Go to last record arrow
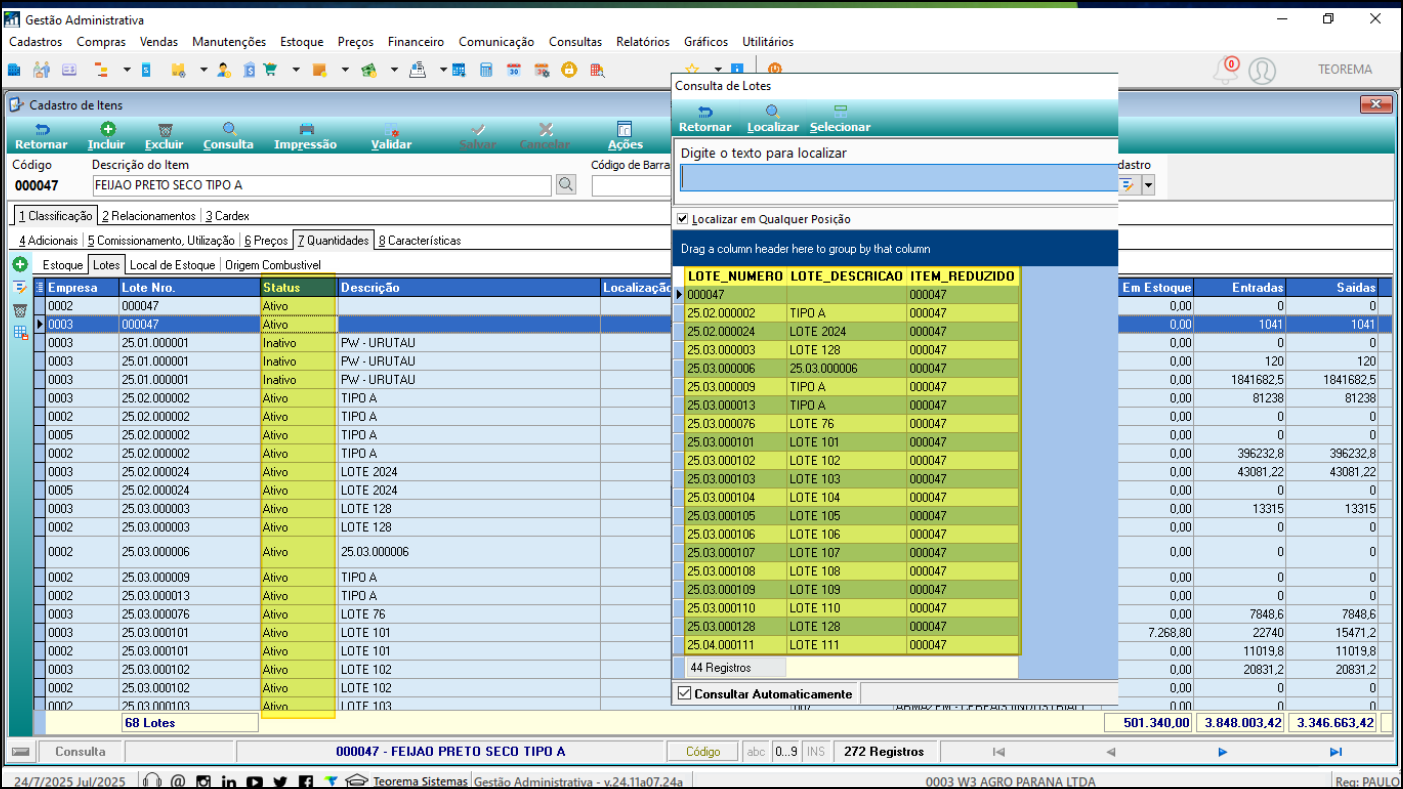1403x789 pixels. [1335, 752]
